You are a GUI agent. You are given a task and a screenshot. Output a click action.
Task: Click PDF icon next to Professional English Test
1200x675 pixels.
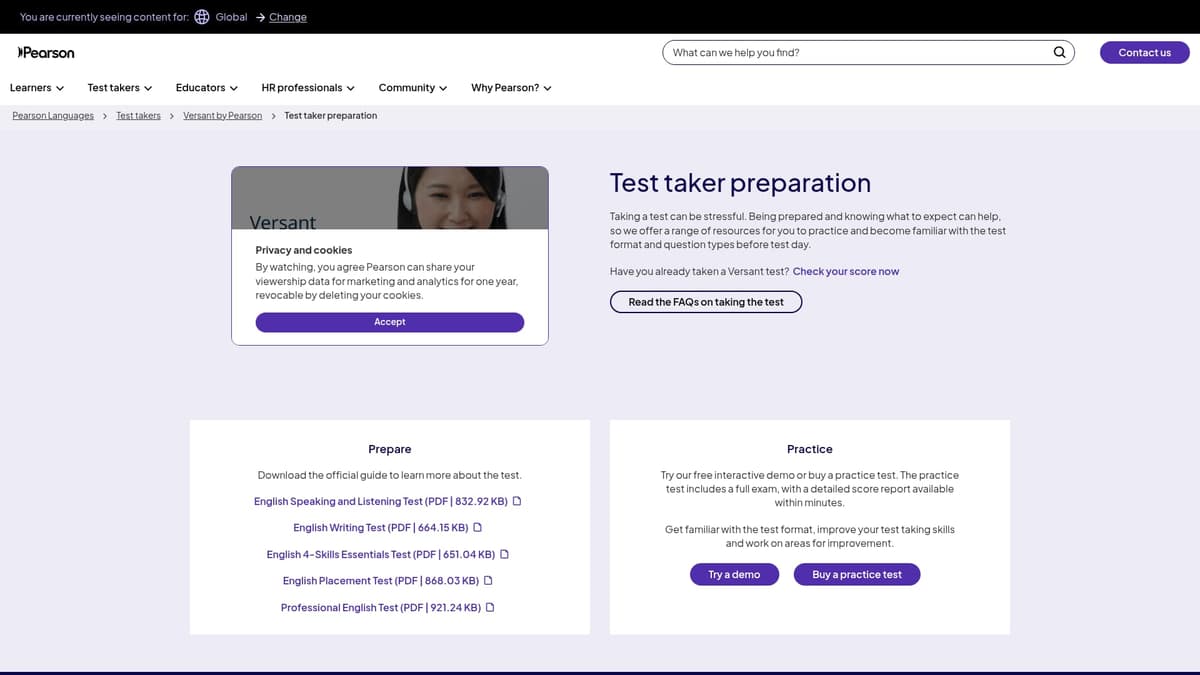coord(490,607)
